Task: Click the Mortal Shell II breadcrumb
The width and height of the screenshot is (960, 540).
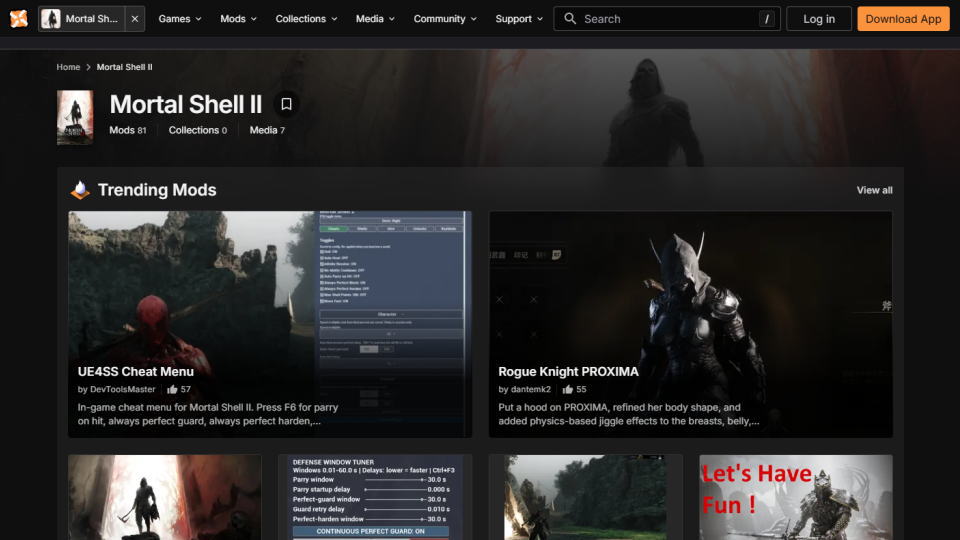Action: click(124, 67)
